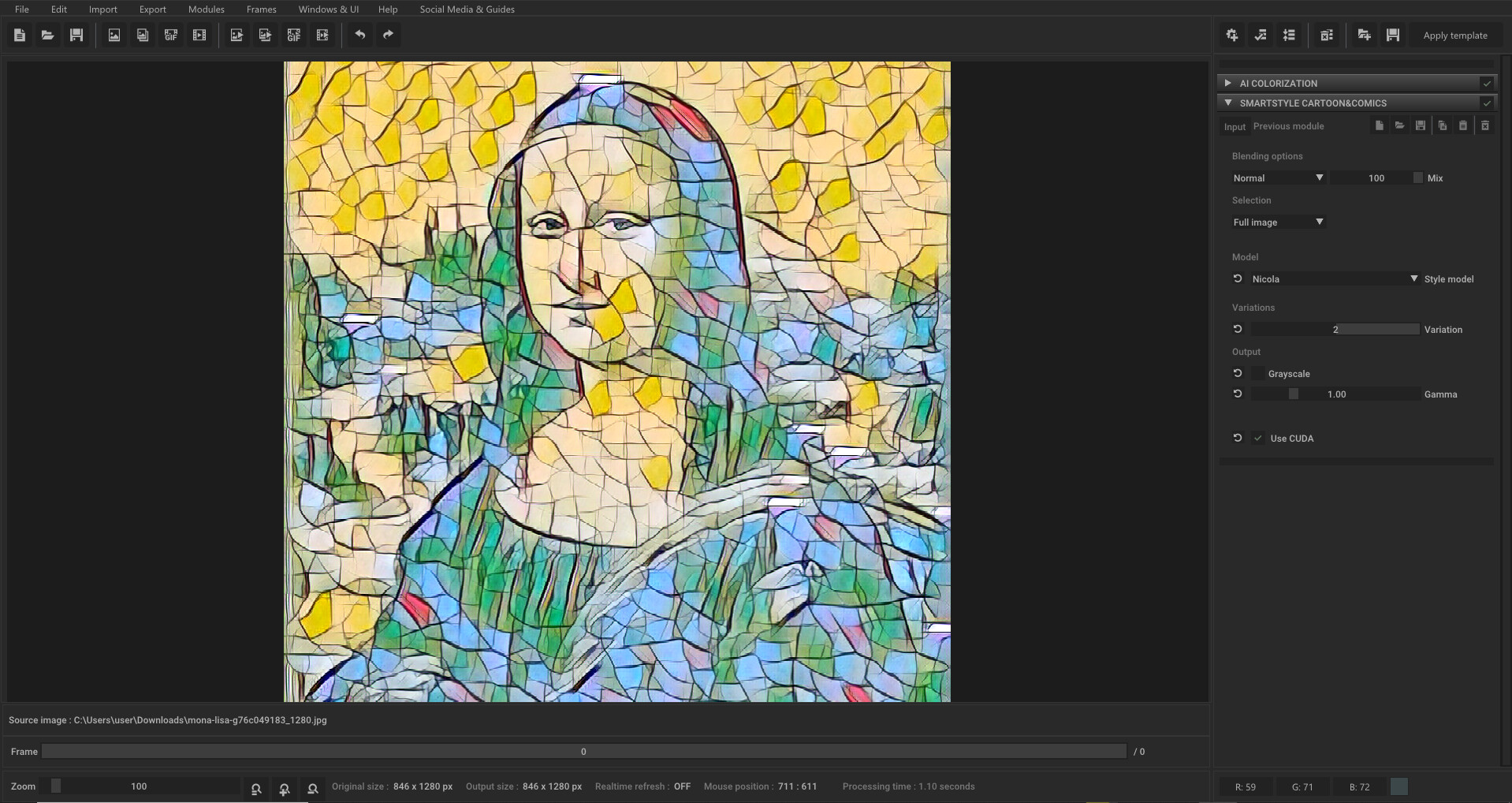Delete the selected module with the trash icon
The height and width of the screenshot is (803, 1512).
coord(1485,125)
